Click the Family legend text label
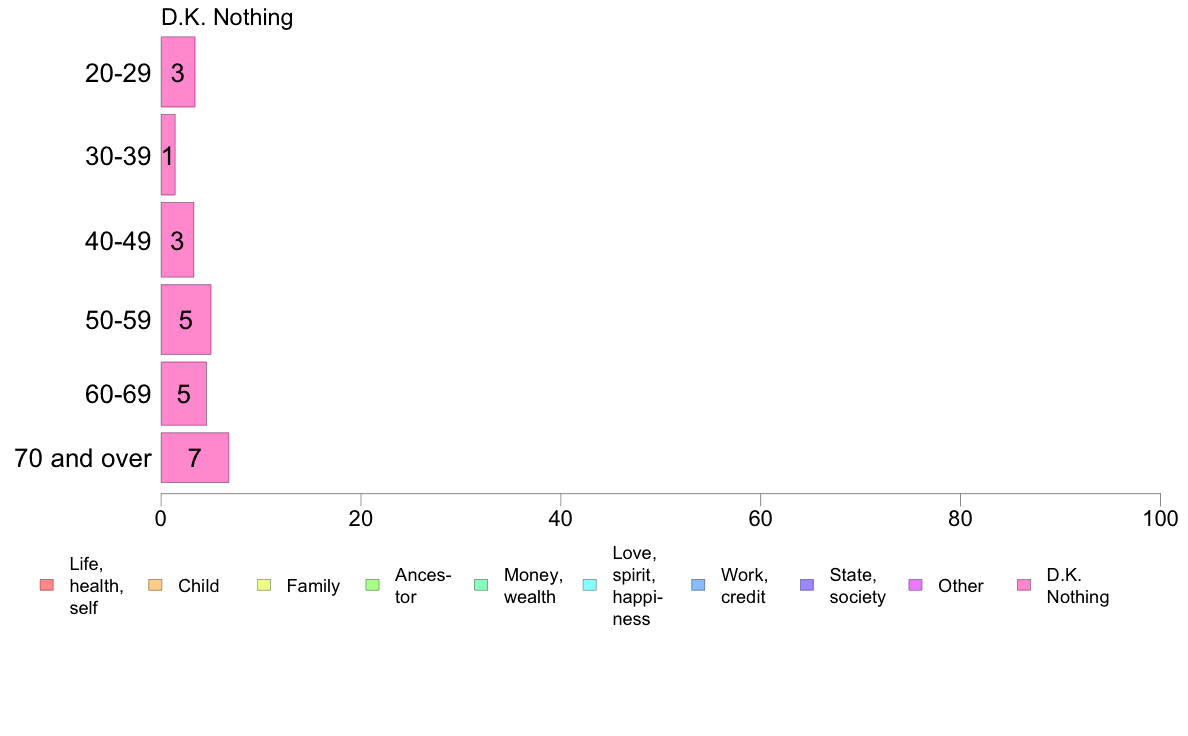 point(313,586)
